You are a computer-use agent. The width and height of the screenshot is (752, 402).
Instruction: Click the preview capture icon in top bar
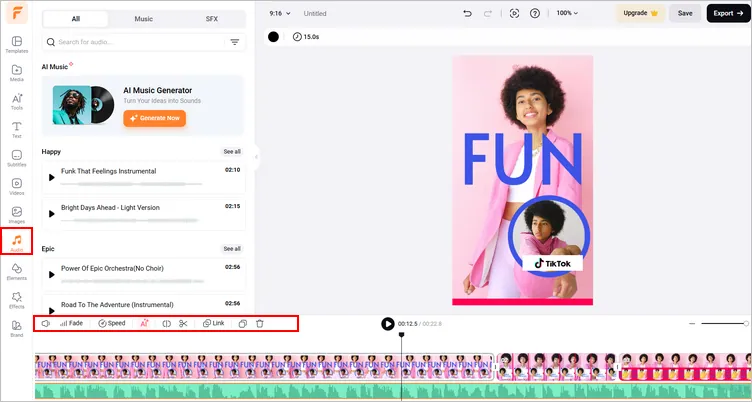pyautogui.click(x=514, y=13)
